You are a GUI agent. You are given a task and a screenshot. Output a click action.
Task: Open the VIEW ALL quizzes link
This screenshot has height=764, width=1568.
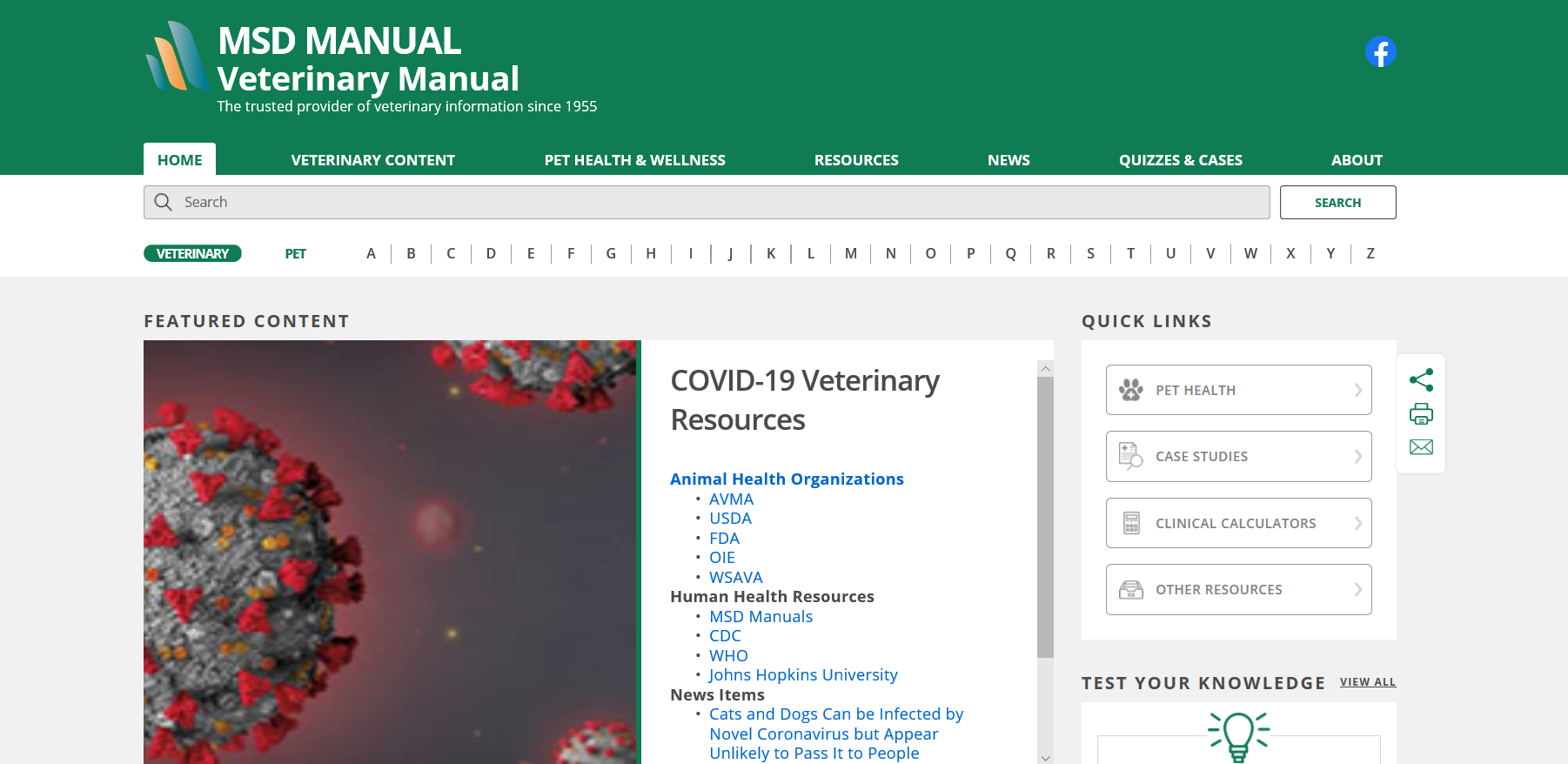1368,682
